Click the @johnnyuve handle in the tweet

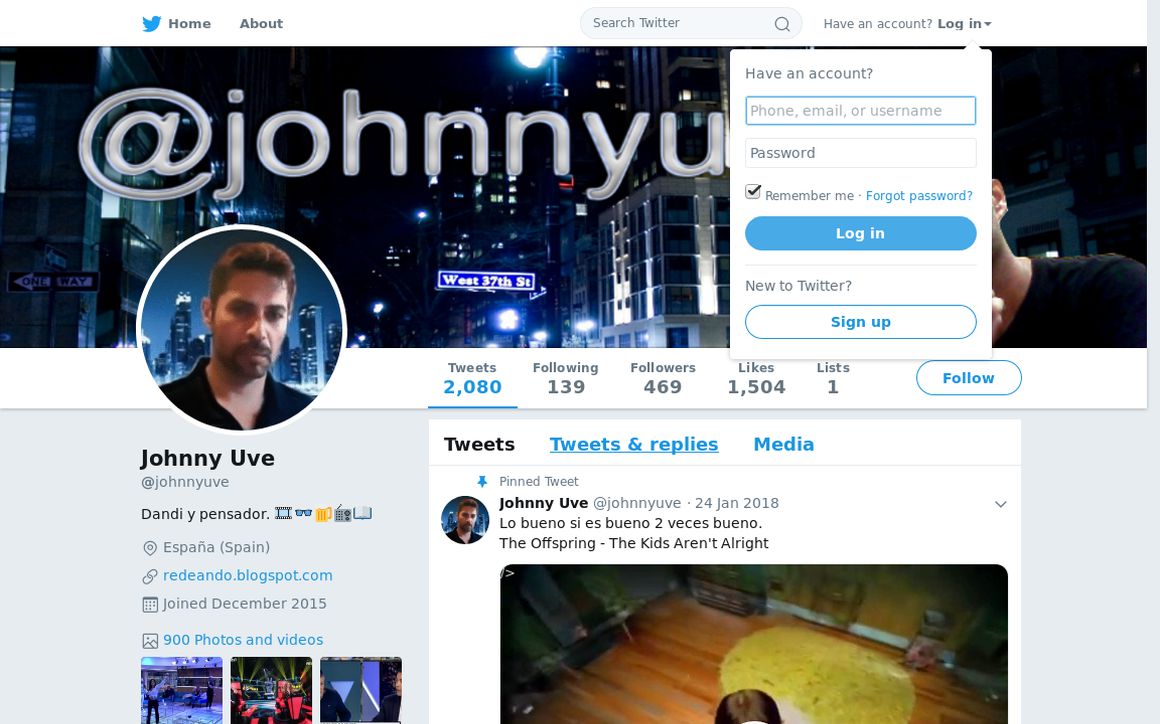click(637, 503)
